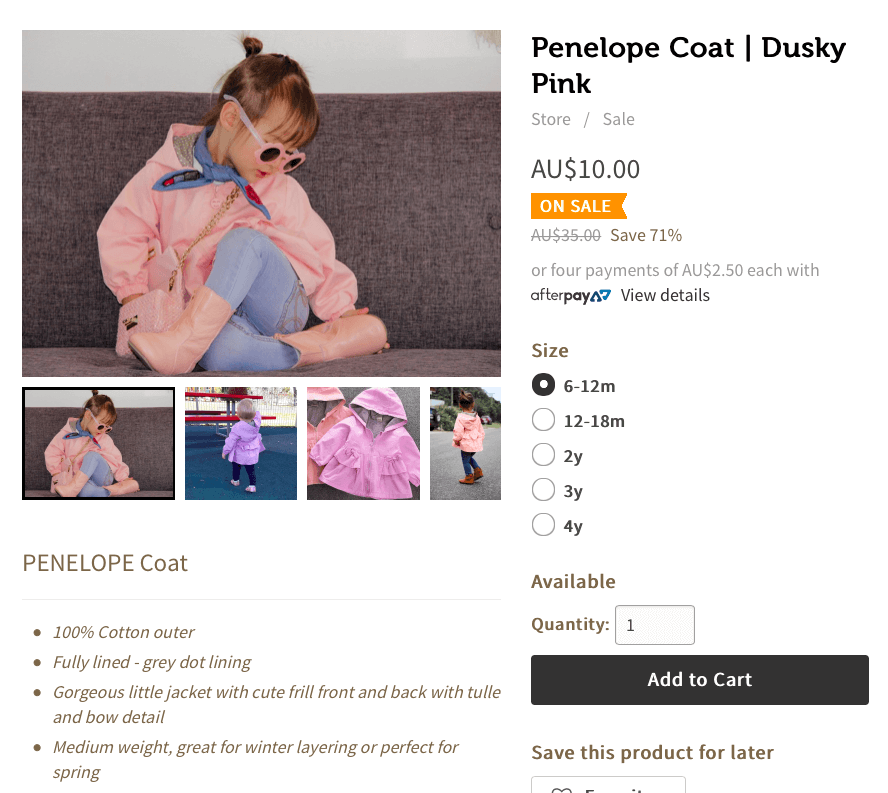Save product with the Favorite button
Image resolution: width=888 pixels, height=793 pixels.
pyautogui.click(x=608, y=787)
